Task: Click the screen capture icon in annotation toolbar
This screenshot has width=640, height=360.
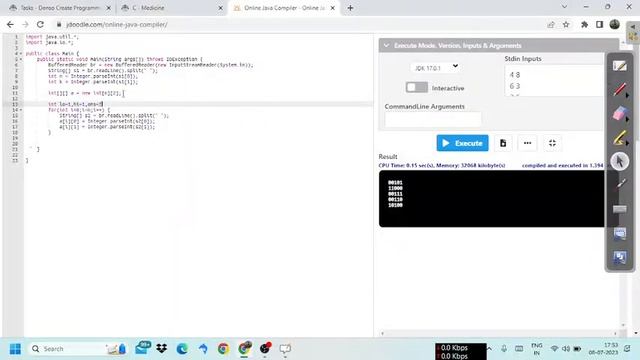Action: pyautogui.click(x=620, y=233)
